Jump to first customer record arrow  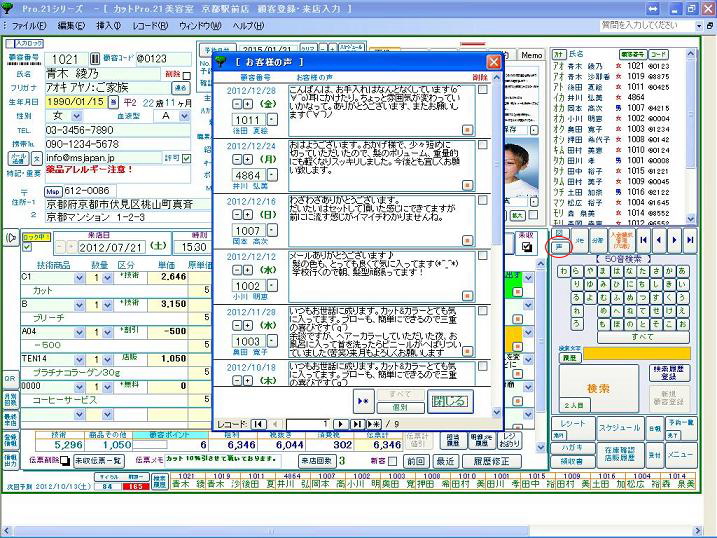[x=643, y=240]
